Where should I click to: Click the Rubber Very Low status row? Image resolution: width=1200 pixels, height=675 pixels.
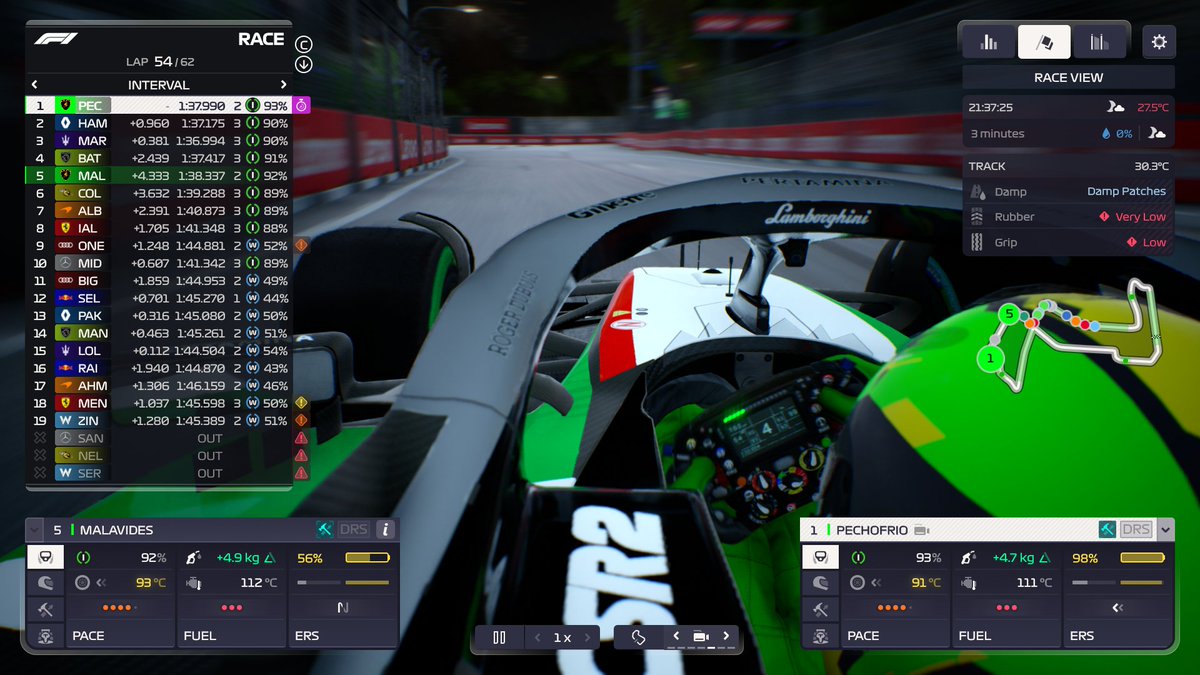[x=1068, y=217]
